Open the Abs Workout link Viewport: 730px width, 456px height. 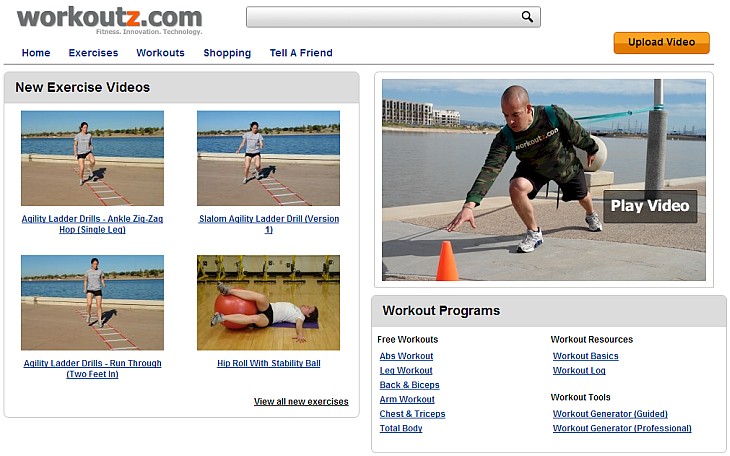coord(406,356)
